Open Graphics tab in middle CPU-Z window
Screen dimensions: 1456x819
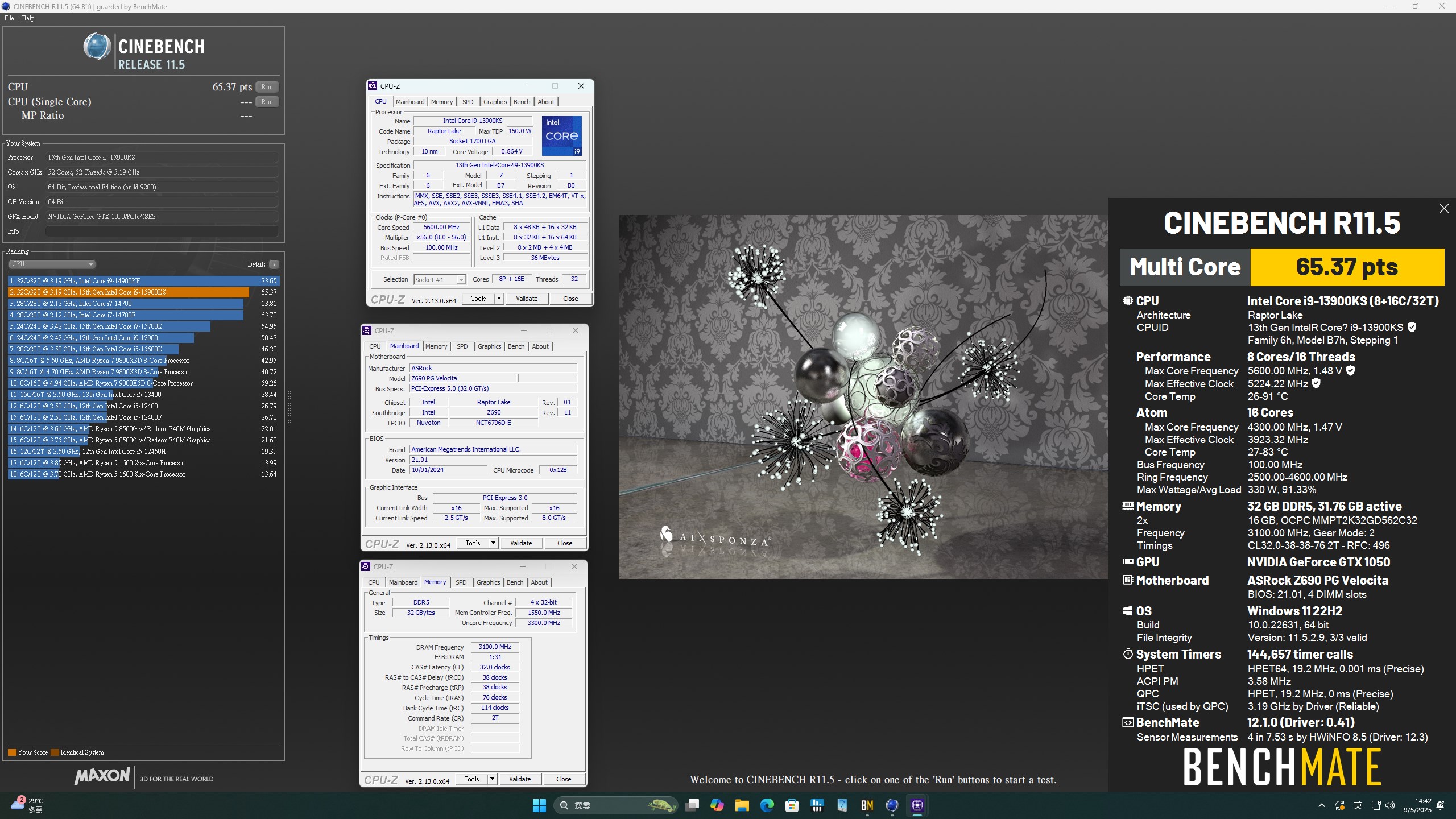click(490, 346)
